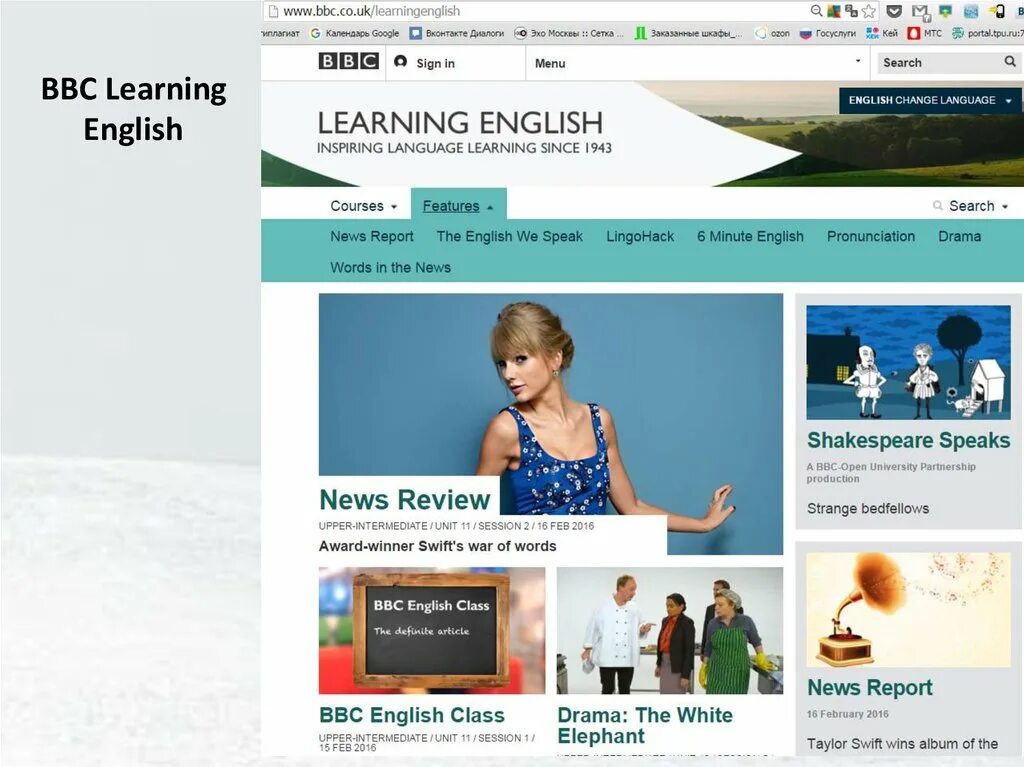Screen dimensions: 1024x767
Task: Open the Вконтакте Диалоги bookmark
Action: point(456,33)
